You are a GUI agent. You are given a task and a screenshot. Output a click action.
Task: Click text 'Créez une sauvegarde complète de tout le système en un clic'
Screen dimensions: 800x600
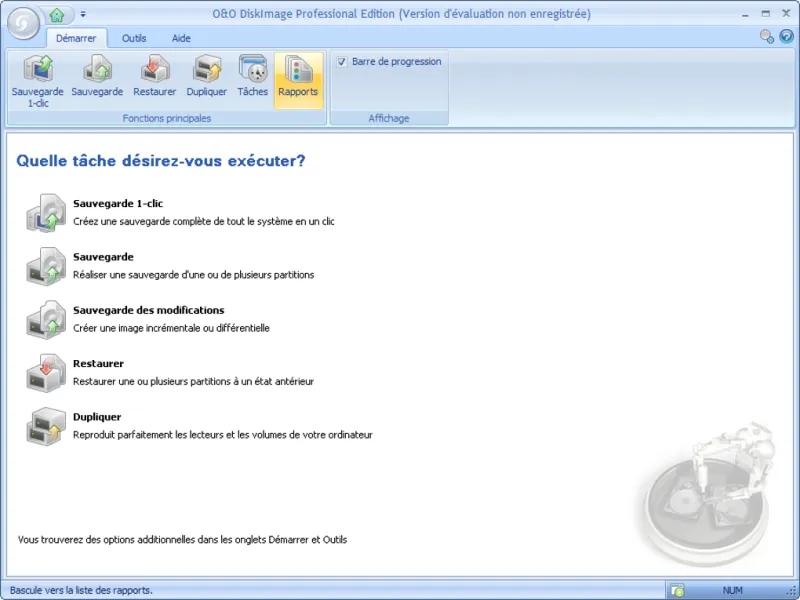tap(204, 221)
